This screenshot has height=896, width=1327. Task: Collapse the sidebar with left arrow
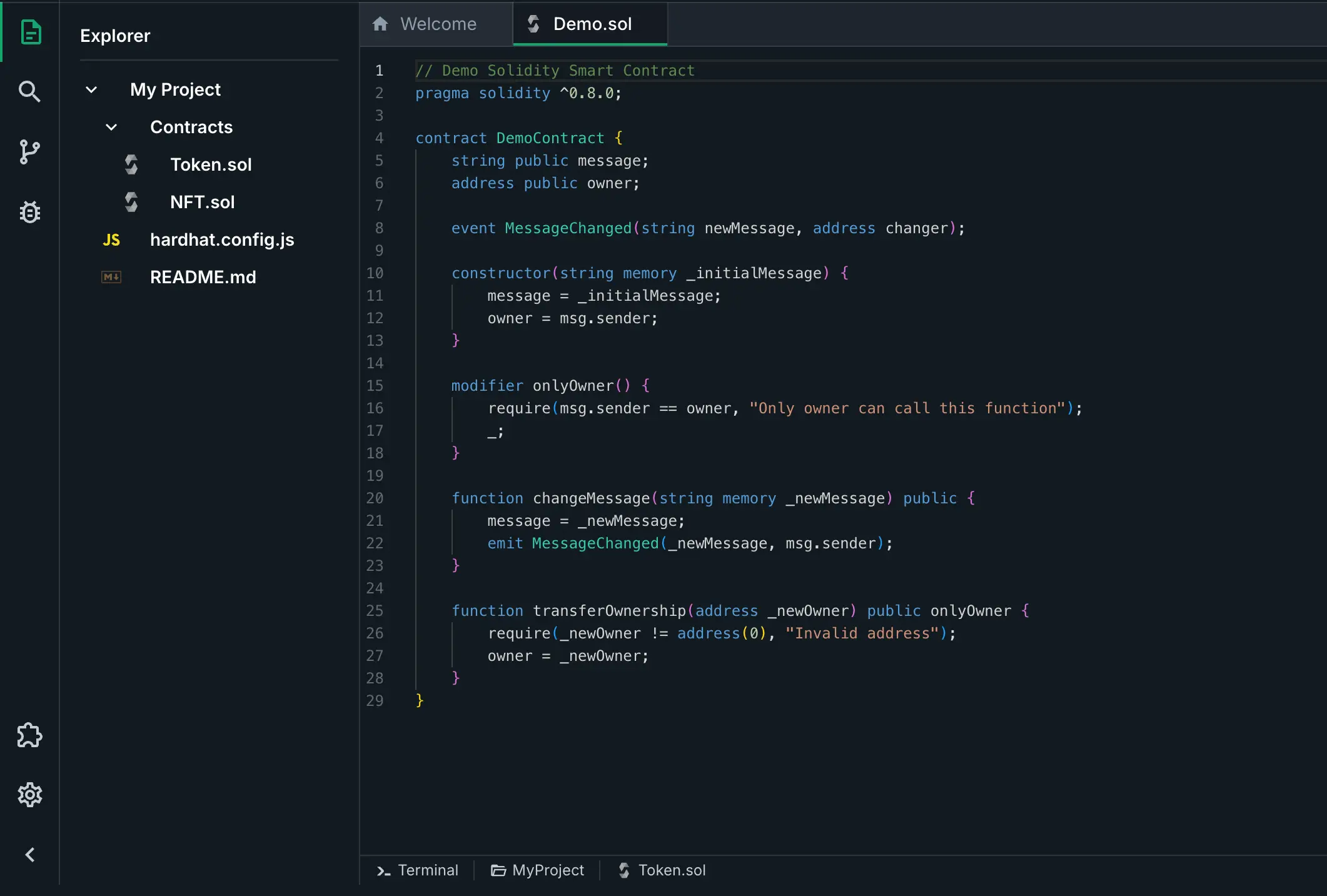click(x=29, y=855)
